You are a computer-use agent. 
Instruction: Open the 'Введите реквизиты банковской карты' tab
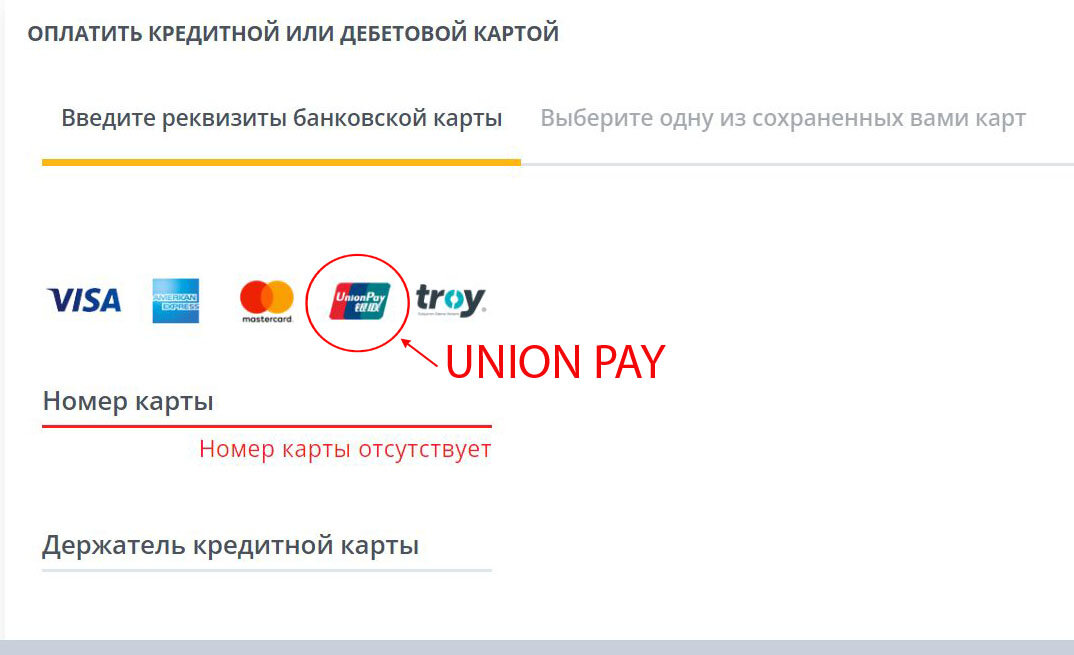pos(282,118)
